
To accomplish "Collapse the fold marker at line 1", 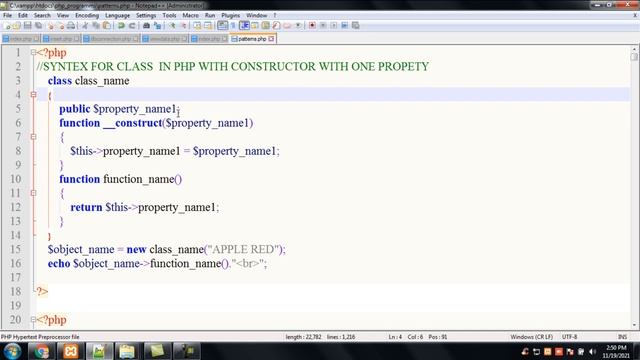I will [33, 52].
